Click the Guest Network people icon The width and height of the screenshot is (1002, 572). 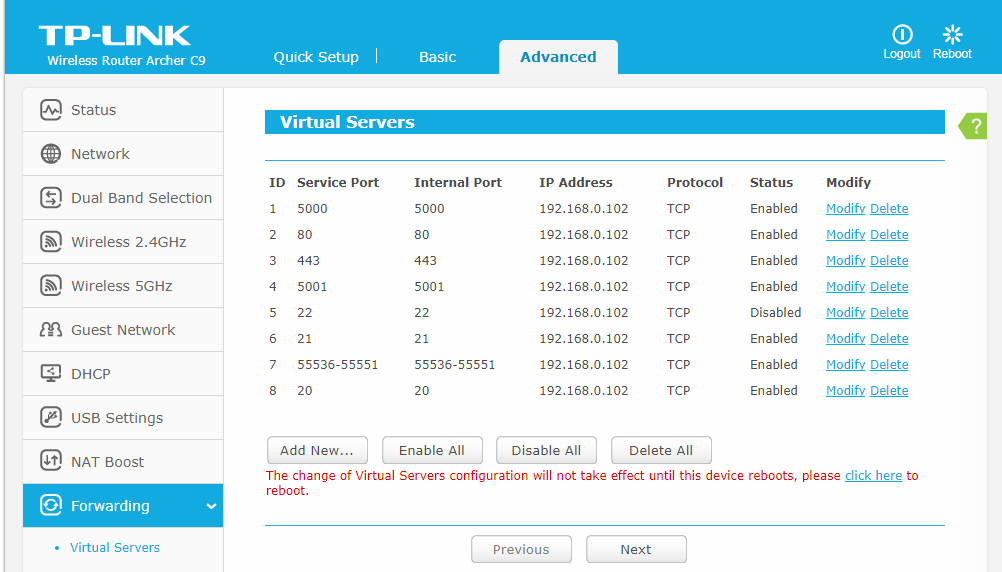tap(51, 330)
